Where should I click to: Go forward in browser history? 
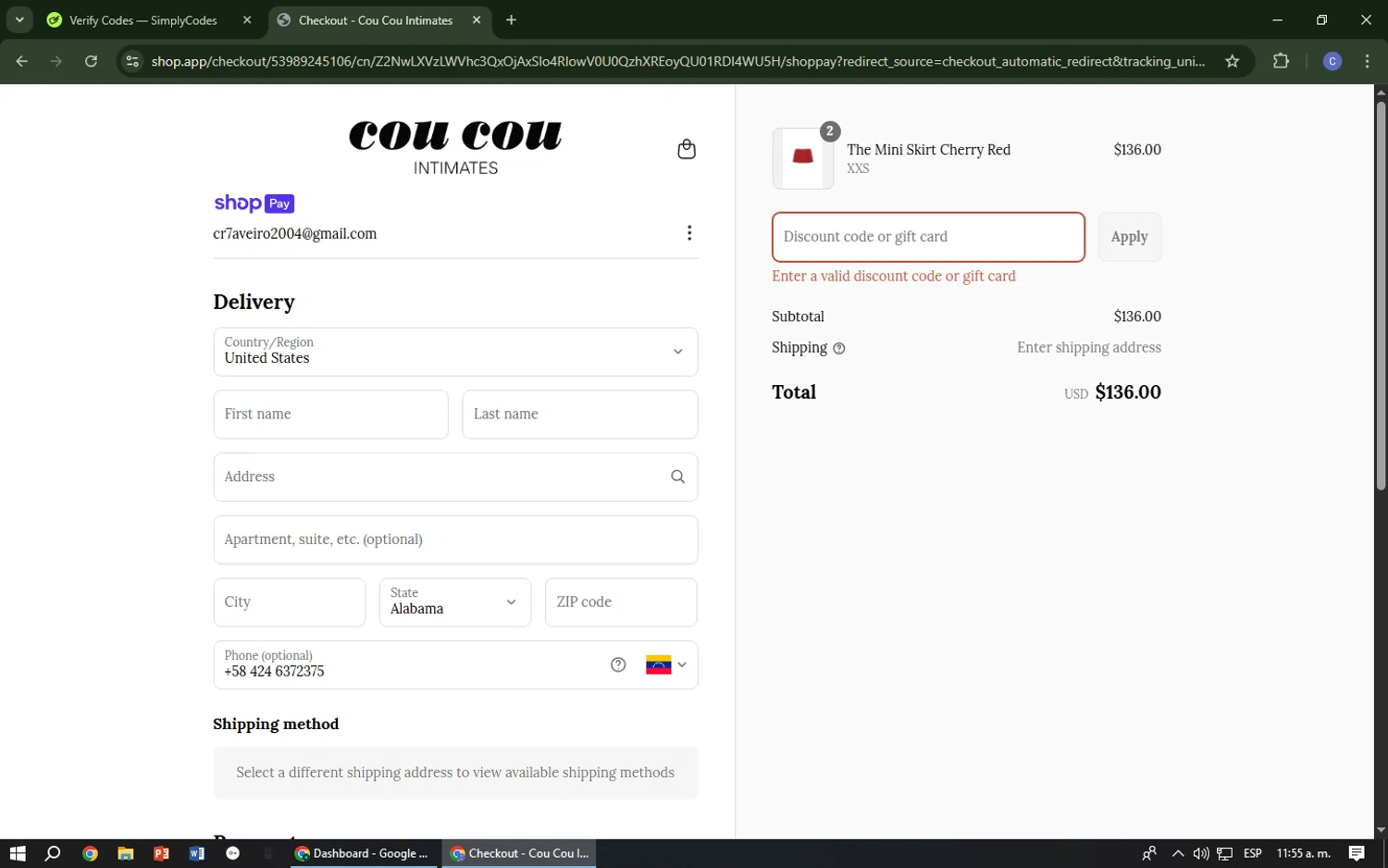(56, 61)
